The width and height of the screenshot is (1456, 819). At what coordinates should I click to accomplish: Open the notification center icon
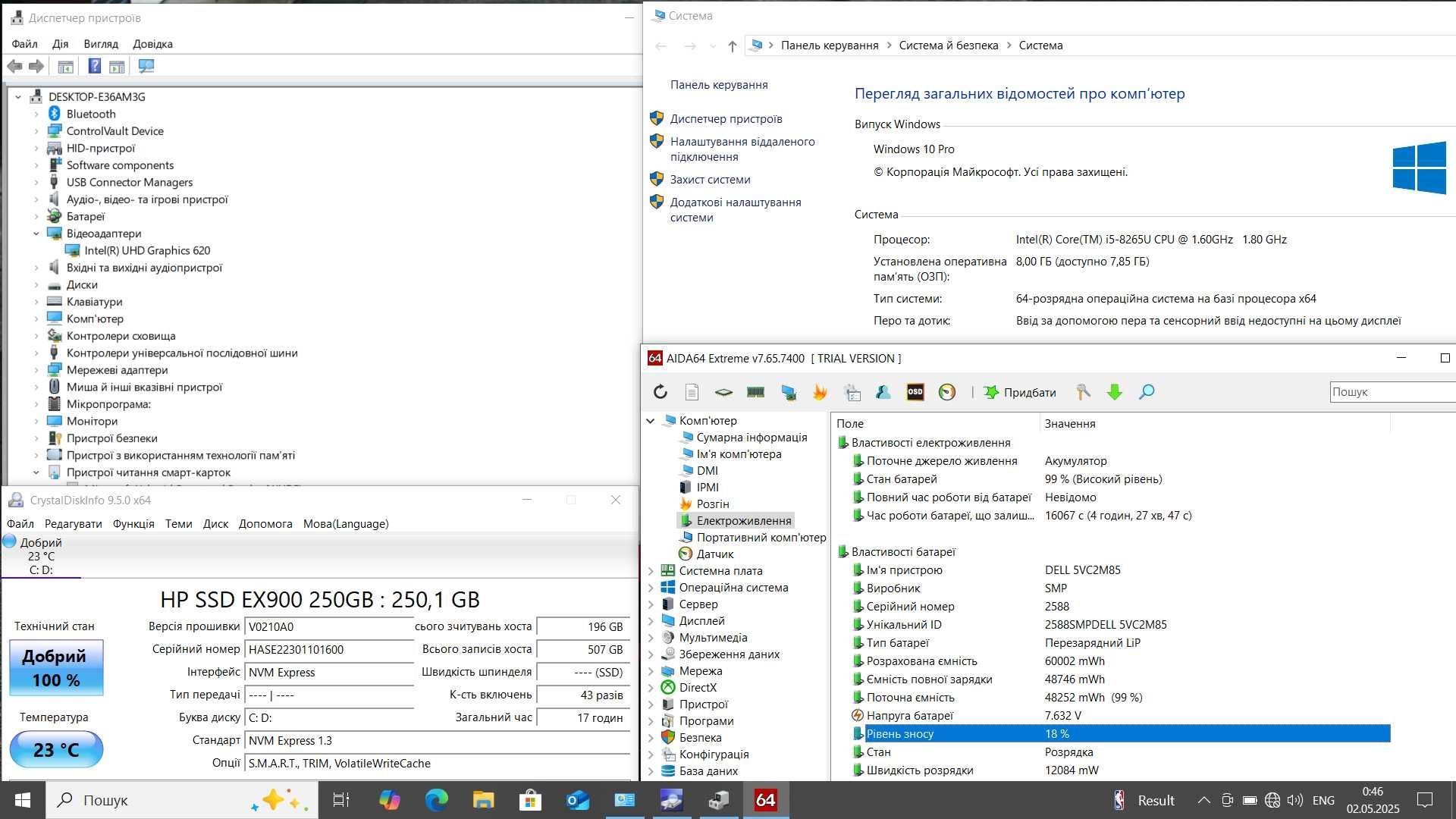1425,800
